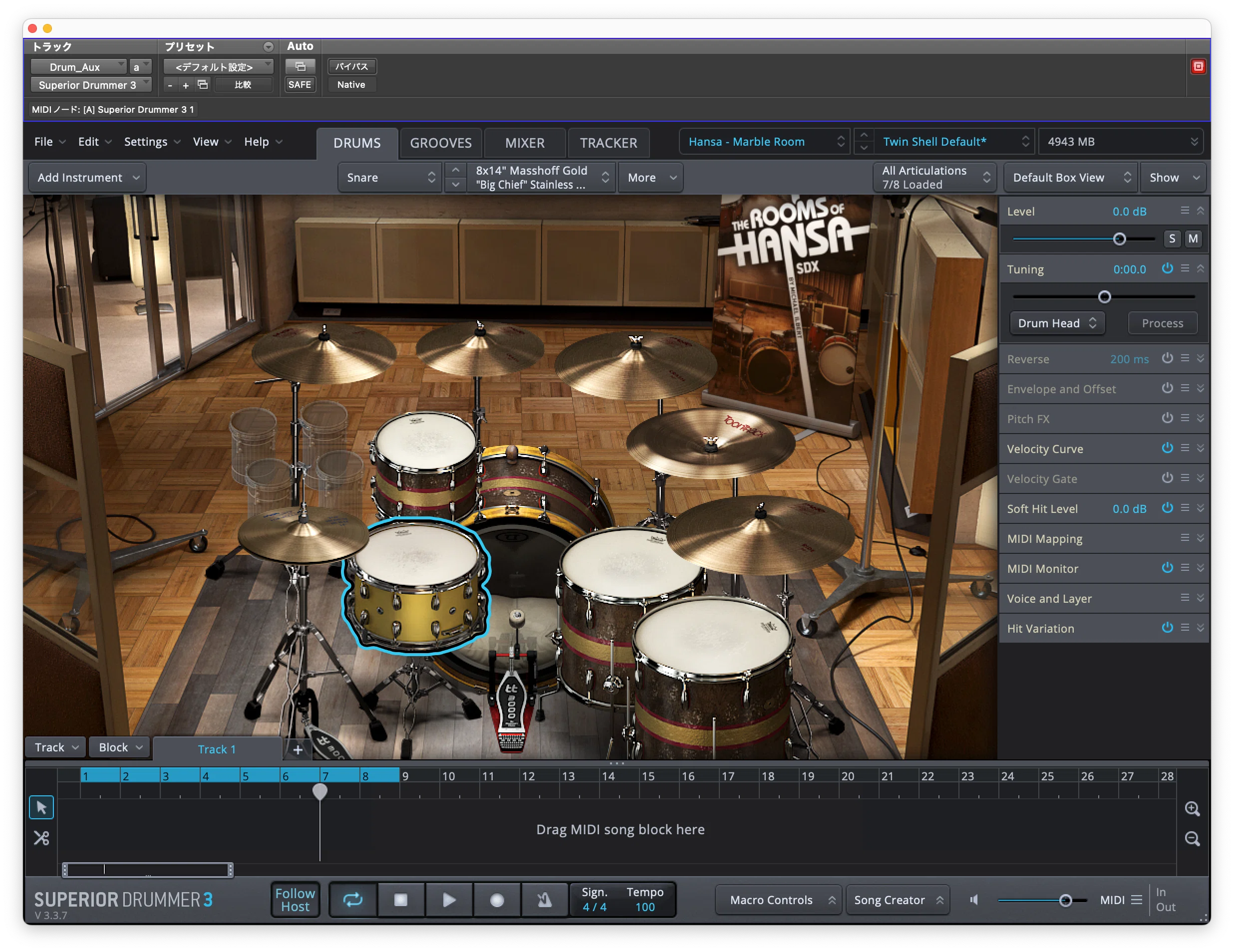The height and width of the screenshot is (952, 1234).
Task: Open Velocity Curve section menu icon
Action: (1185, 449)
